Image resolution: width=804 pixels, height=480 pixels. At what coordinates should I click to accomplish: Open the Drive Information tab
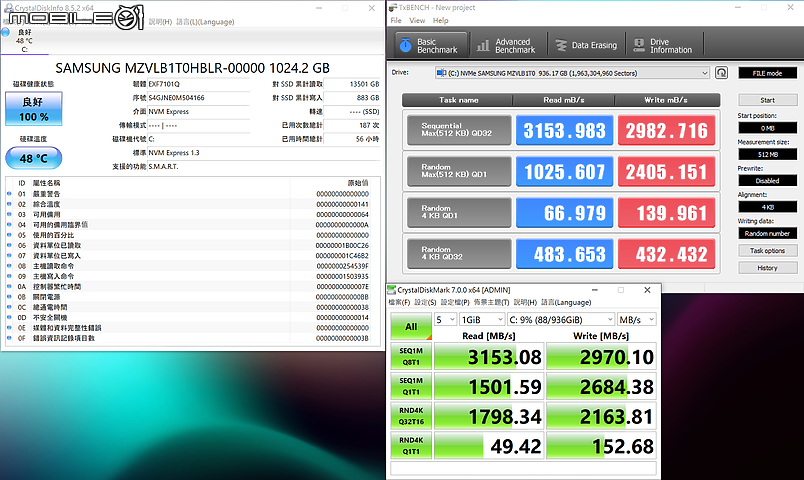click(665, 45)
